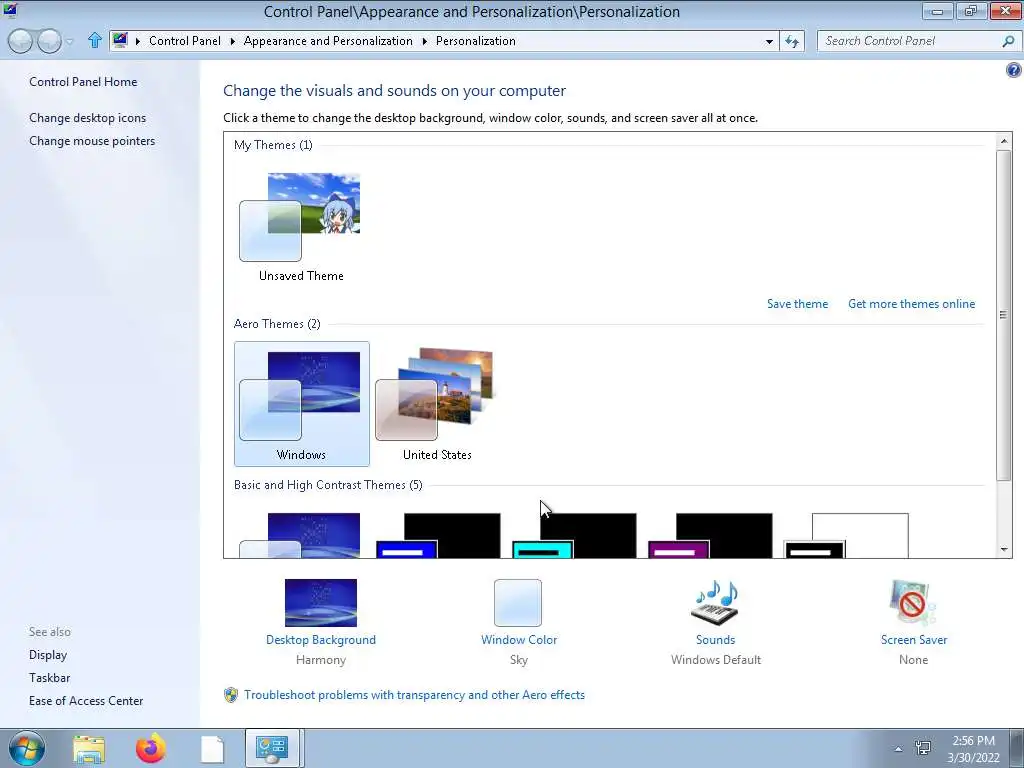The width and height of the screenshot is (1024, 768).
Task: Click the Control Panel icon in address bar
Action: pyautogui.click(x=120, y=40)
